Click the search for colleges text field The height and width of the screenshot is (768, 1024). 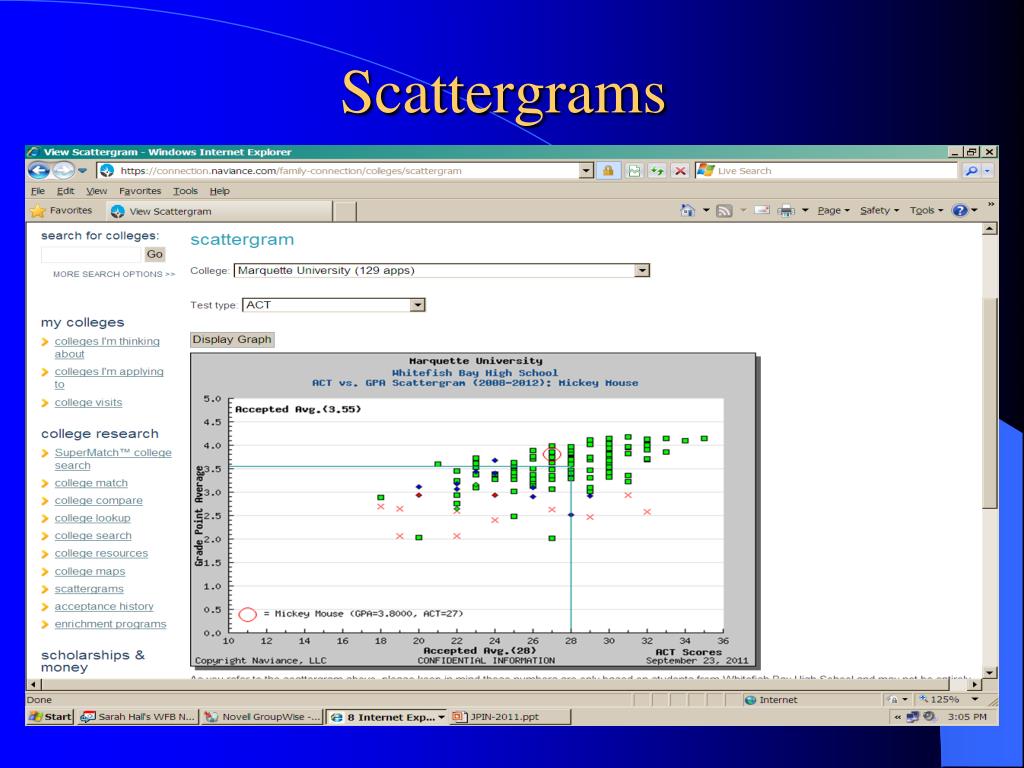tap(91, 255)
